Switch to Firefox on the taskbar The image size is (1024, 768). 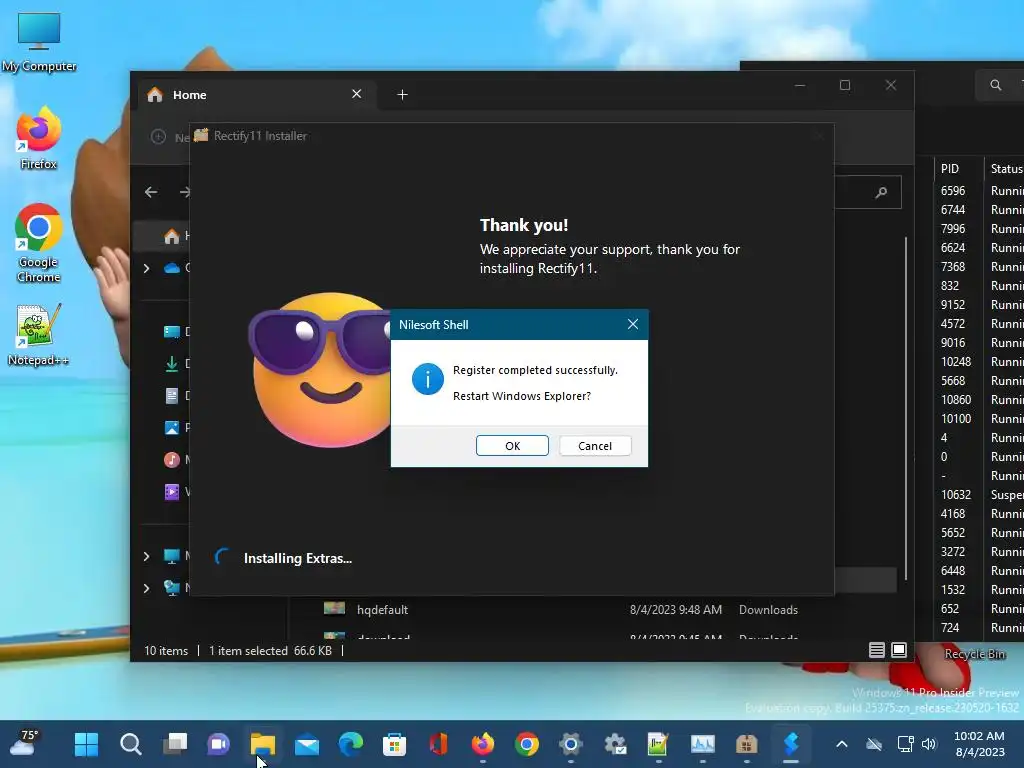[483, 744]
